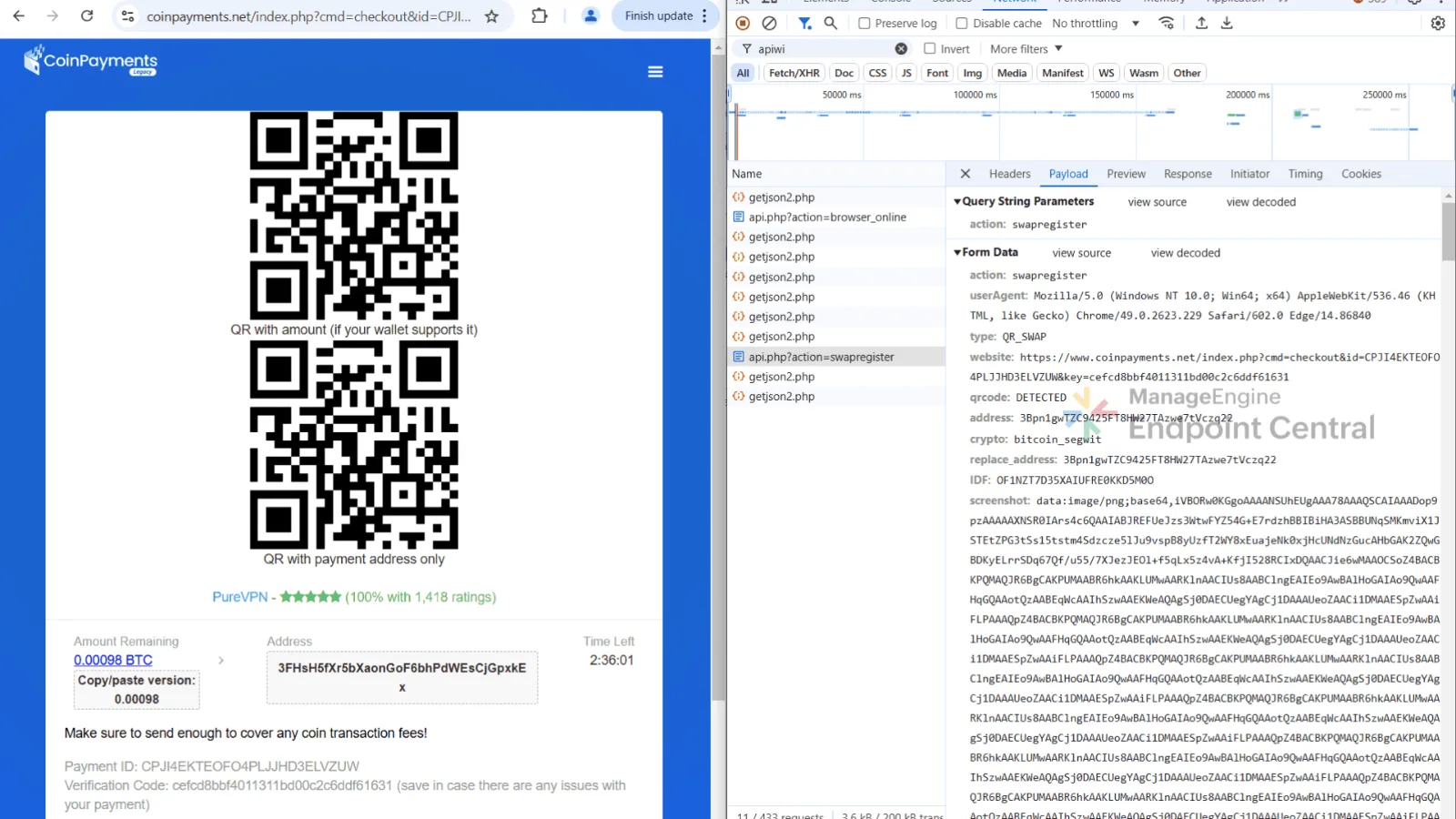Viewport: 1456px width, 819px height.
Task: Reload the page with the refresh icon
Action: coord(86,16)
